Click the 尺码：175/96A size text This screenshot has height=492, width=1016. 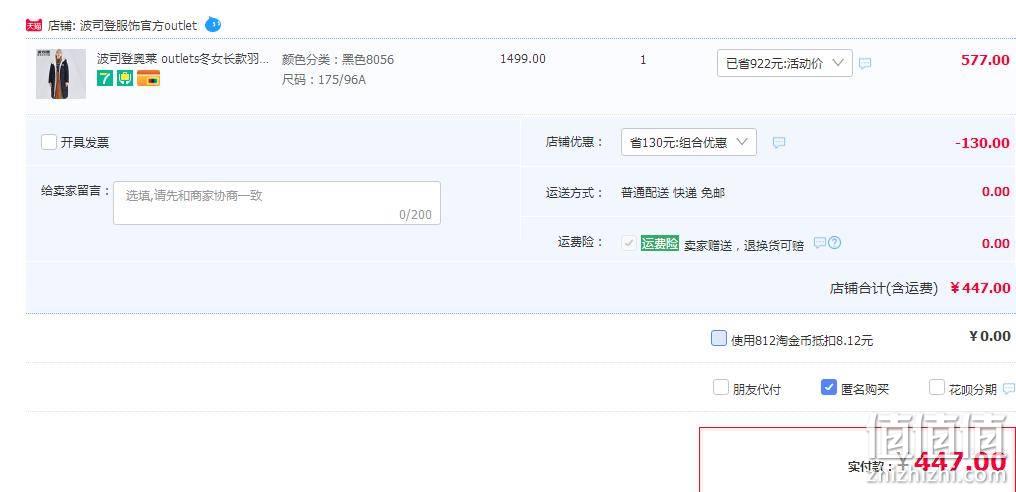pyautogui.click(x=324, y=80)
